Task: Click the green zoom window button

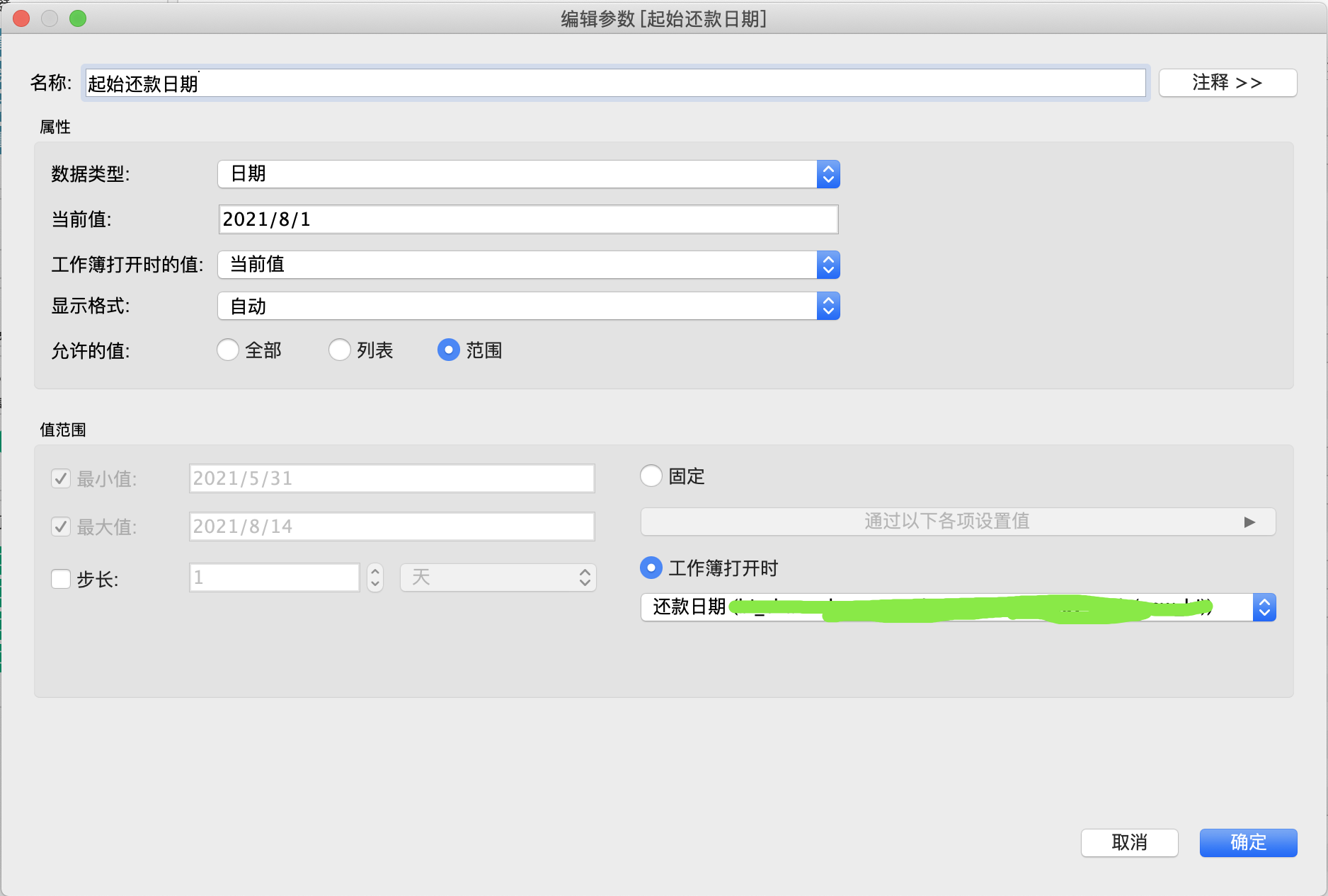Action: tap(78, 18)
